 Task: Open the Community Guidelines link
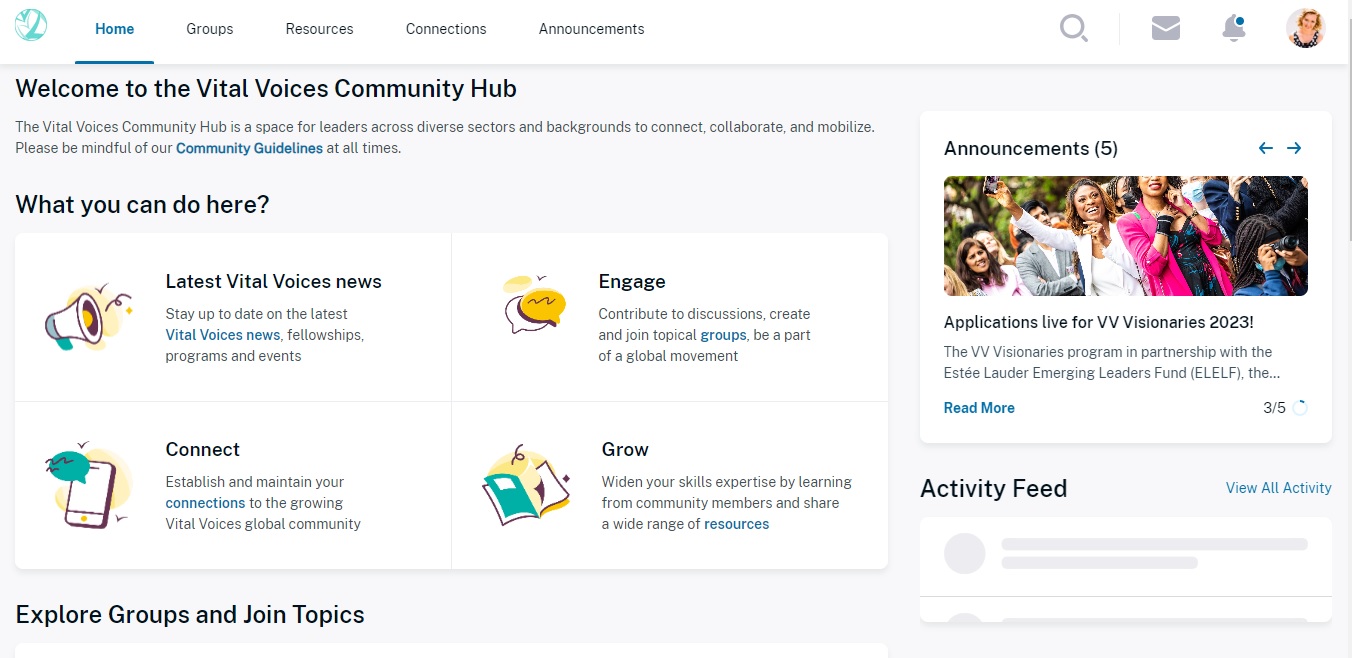[x=249, y=148]
